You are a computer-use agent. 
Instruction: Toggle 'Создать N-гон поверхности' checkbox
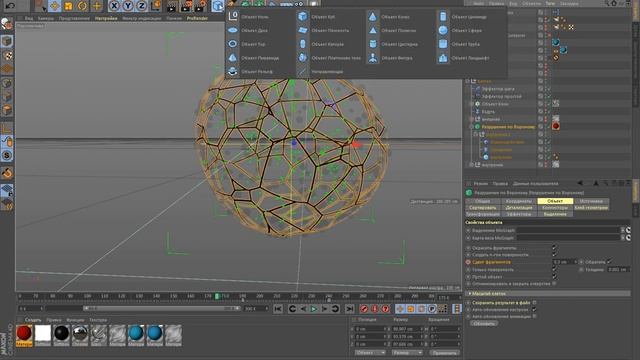point(554,254)
